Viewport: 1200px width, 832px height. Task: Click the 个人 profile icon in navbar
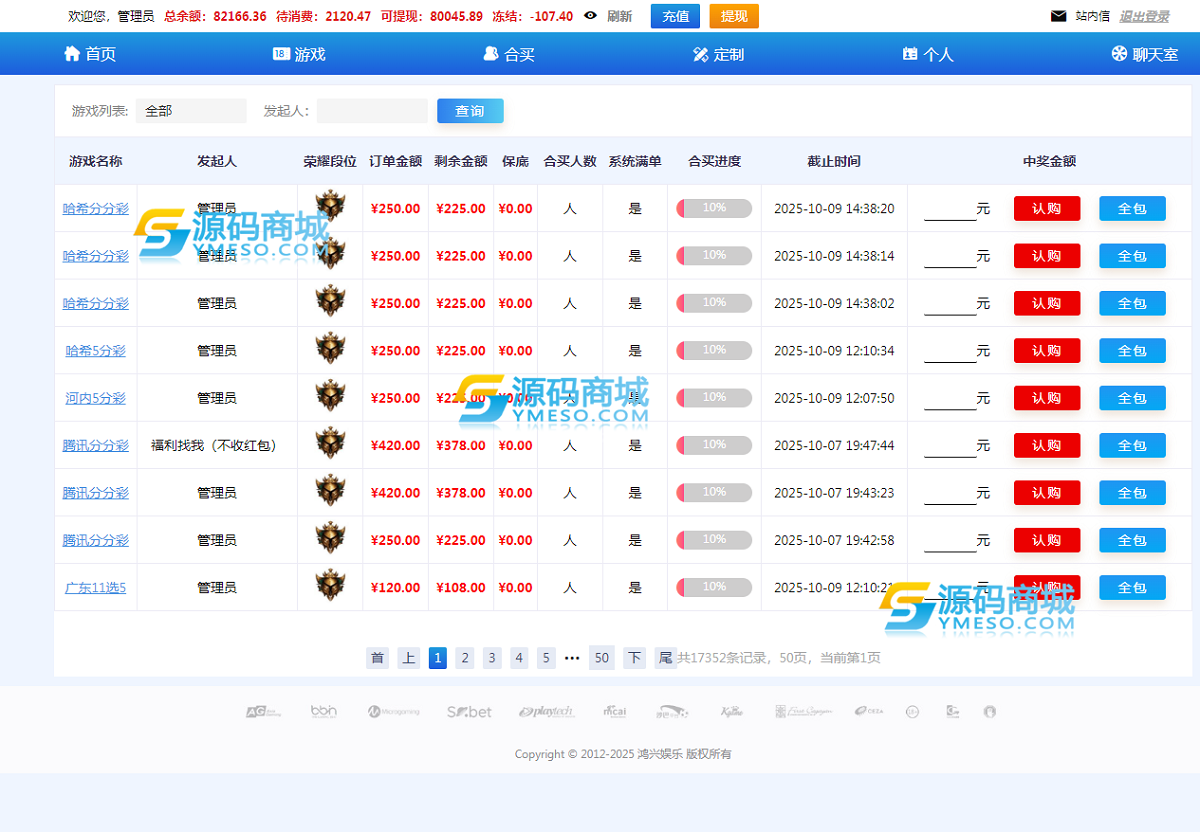pos(910,54)
